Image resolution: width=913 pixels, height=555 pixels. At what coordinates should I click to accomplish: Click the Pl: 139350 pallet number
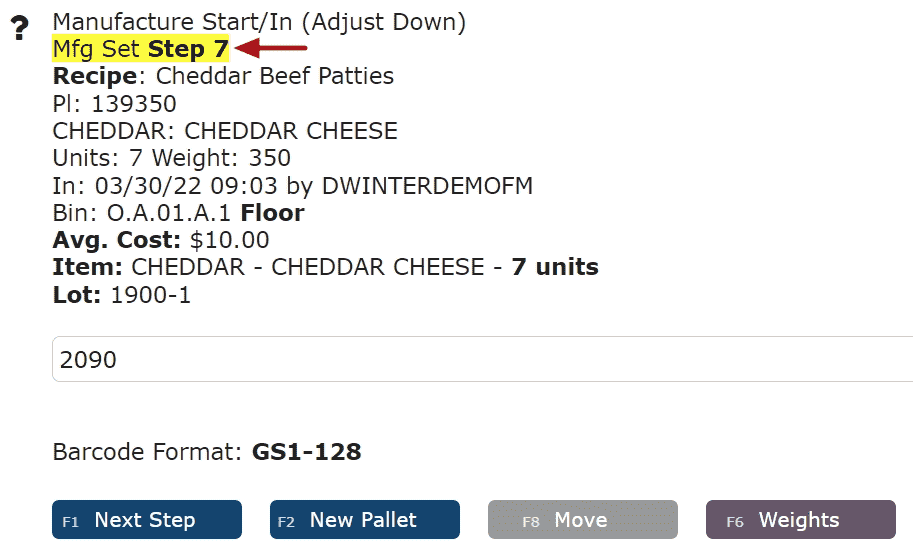pyautogui.click(x=114, y=104)
